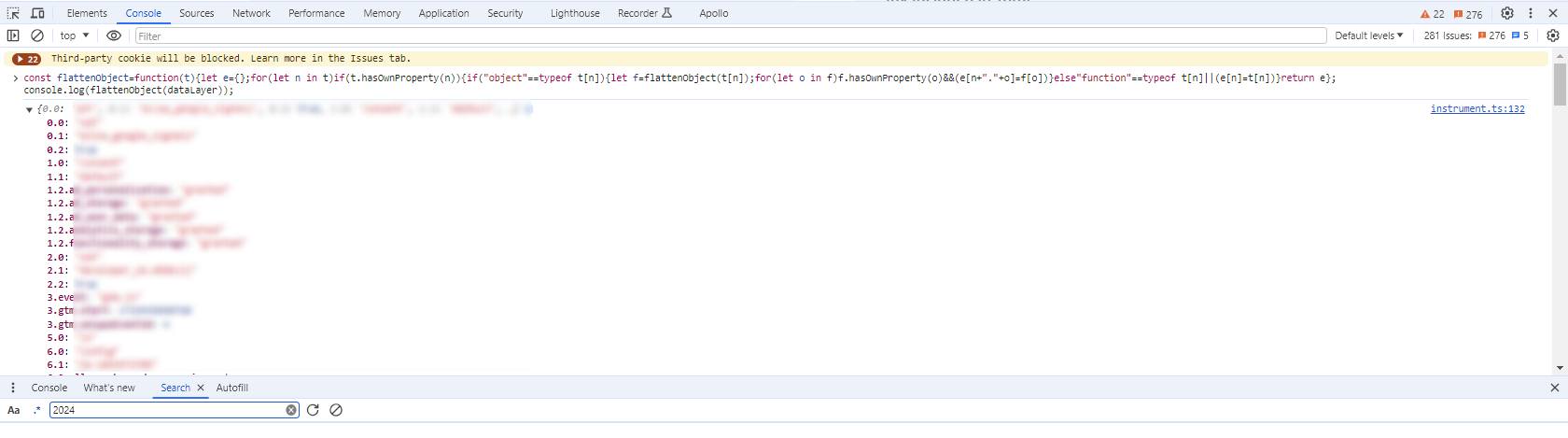The width and height of the screenshot is (1568, 438).
Task: Open the instrument.ts:132 source link
Action: coord(1477,109)
